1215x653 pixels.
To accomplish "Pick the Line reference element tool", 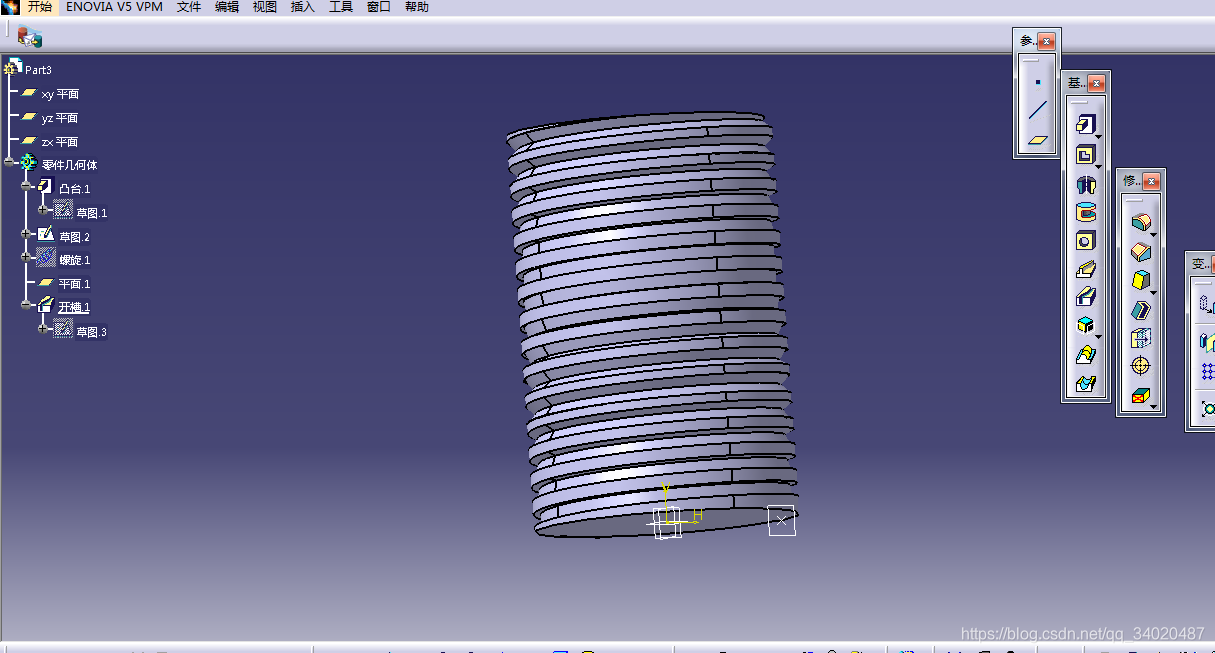I will 1038,110.
